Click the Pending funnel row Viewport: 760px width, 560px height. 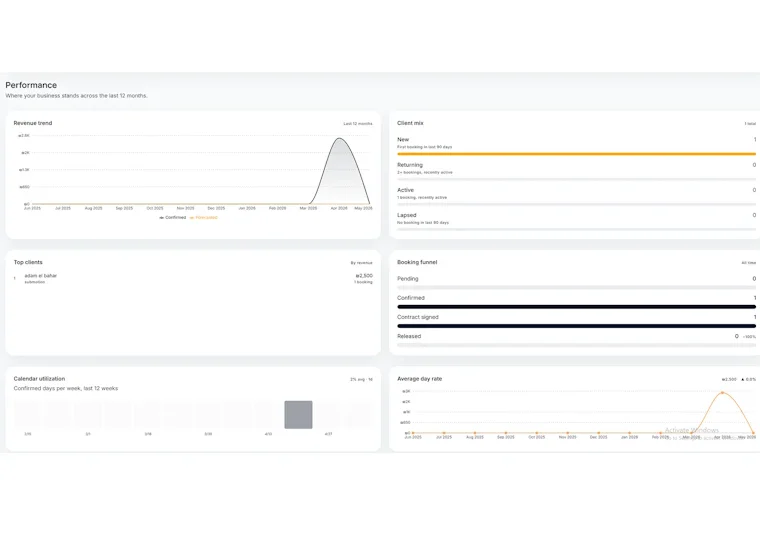point(576,283)
